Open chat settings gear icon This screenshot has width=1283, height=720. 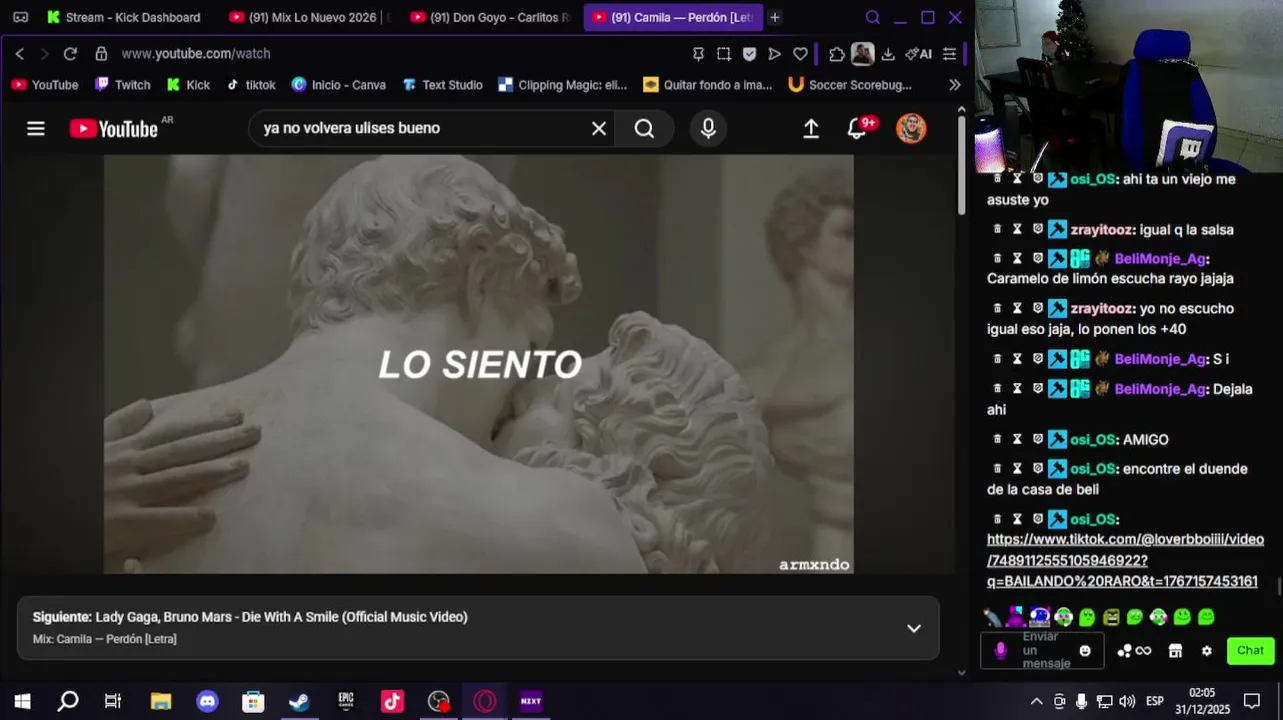coord(1206,651)
